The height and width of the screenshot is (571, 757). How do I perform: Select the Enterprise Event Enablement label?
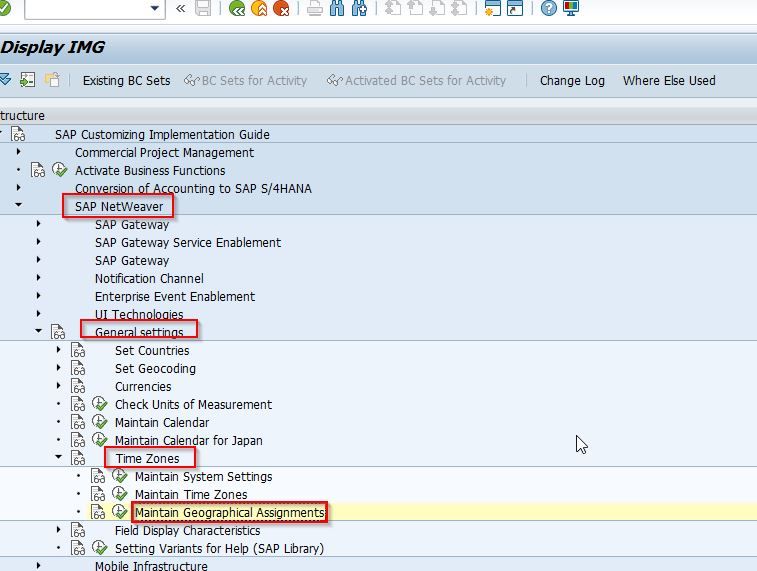click(x=175, y=297)
